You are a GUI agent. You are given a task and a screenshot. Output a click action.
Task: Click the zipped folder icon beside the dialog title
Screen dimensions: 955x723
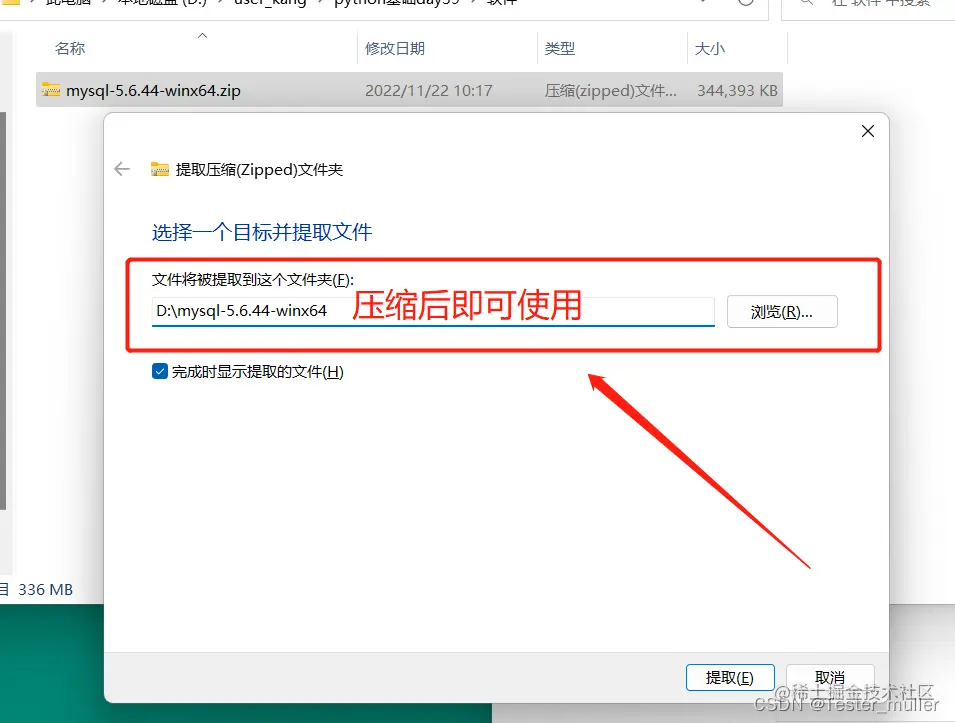(160, 169)
